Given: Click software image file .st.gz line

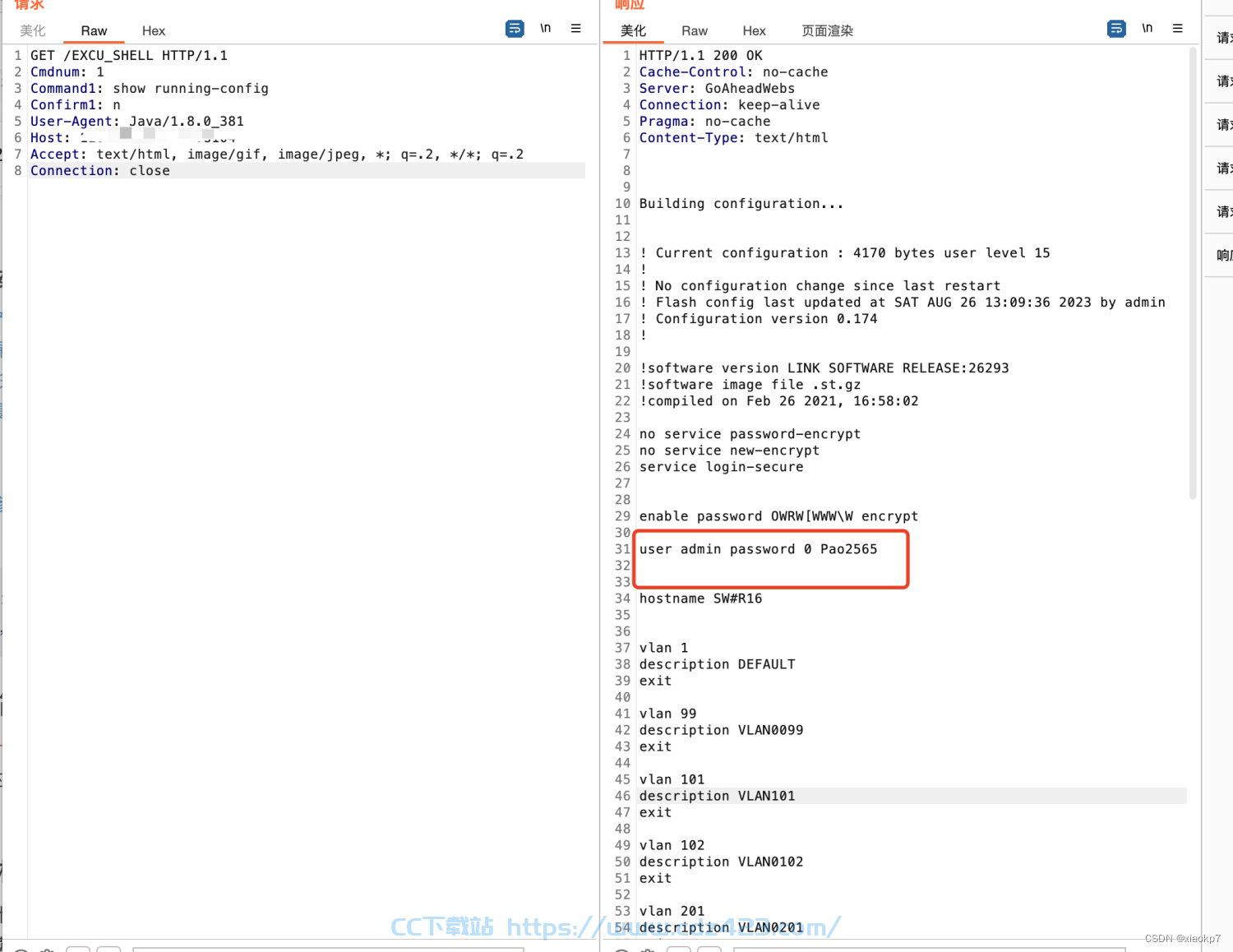Looking at the screenshot, I should [x=750, y=385].
